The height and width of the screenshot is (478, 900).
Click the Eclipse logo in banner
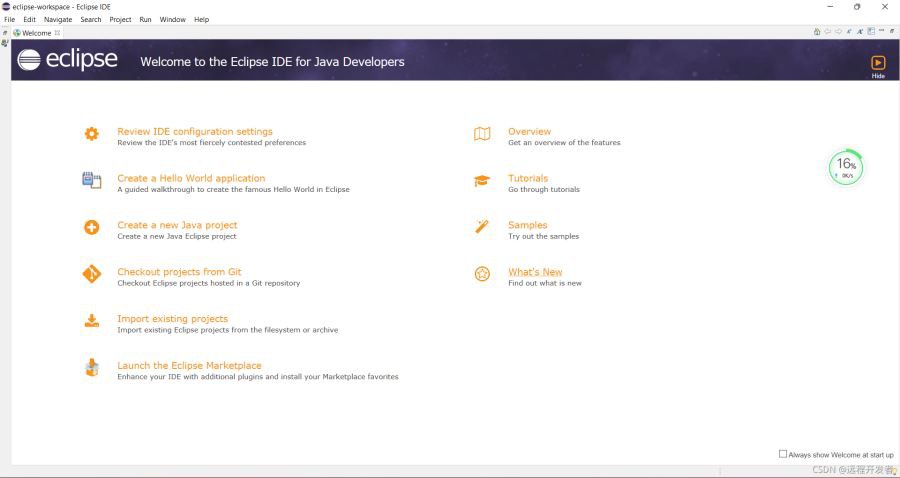(67, 60)
